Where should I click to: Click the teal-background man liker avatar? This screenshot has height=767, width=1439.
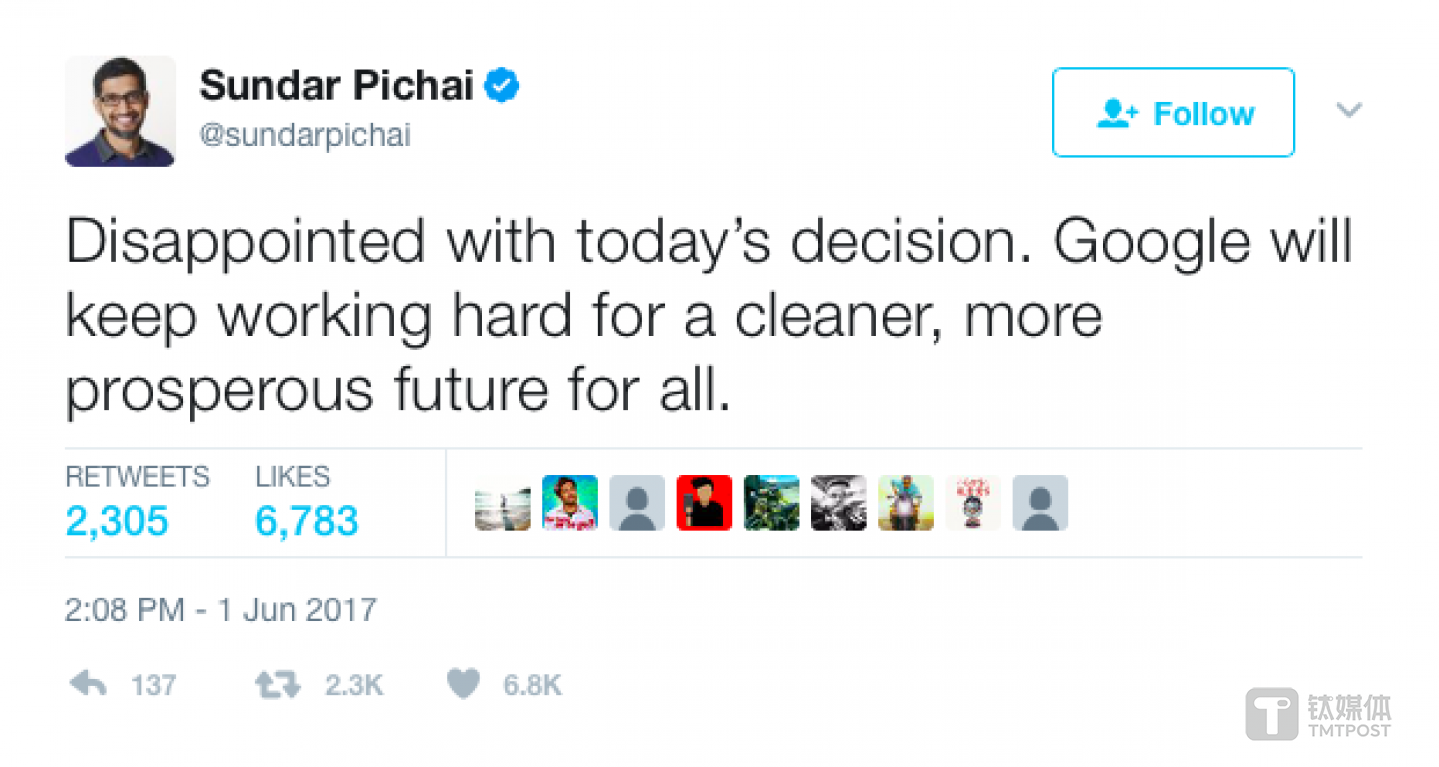coord(570,503)
